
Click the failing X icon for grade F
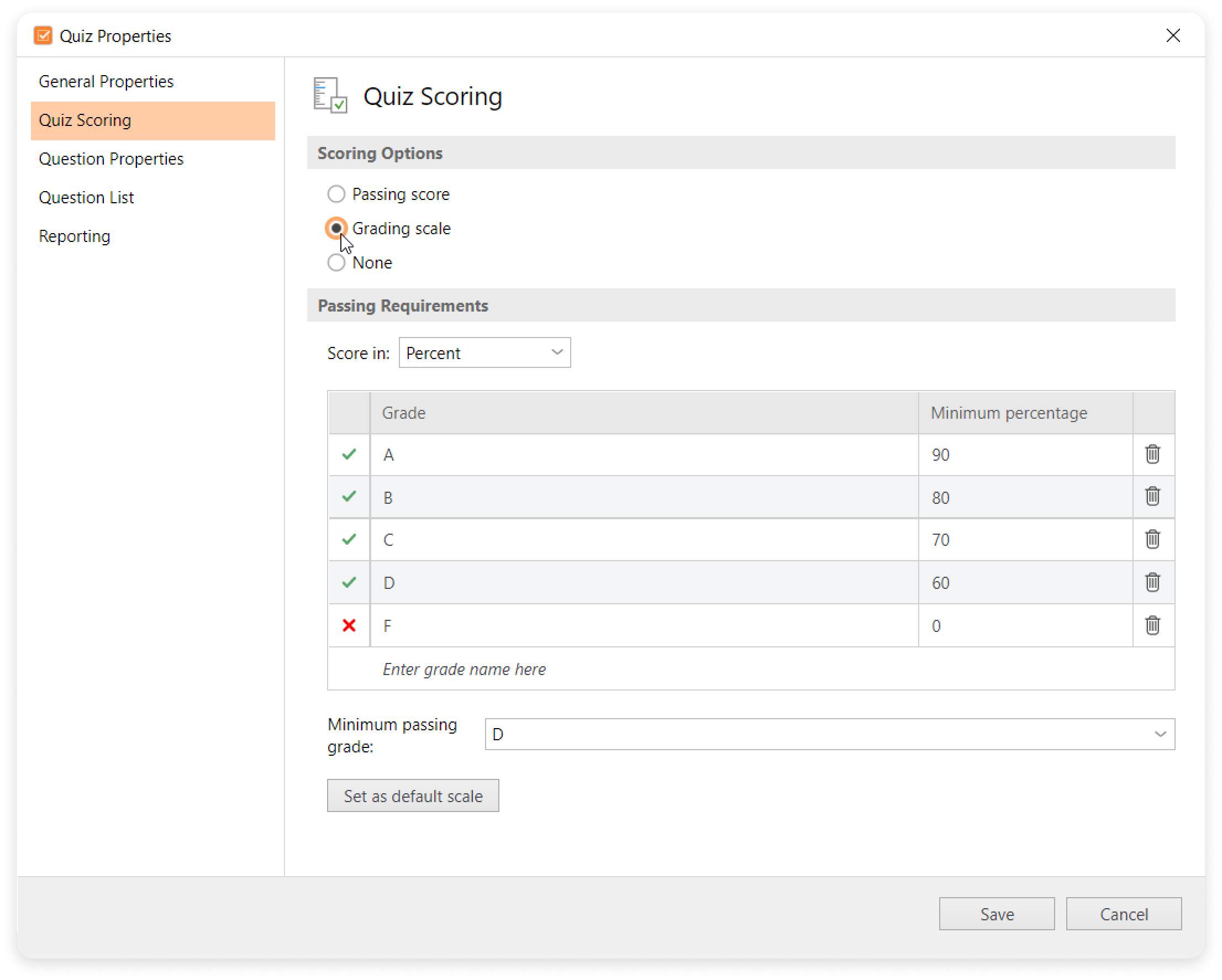349,625
